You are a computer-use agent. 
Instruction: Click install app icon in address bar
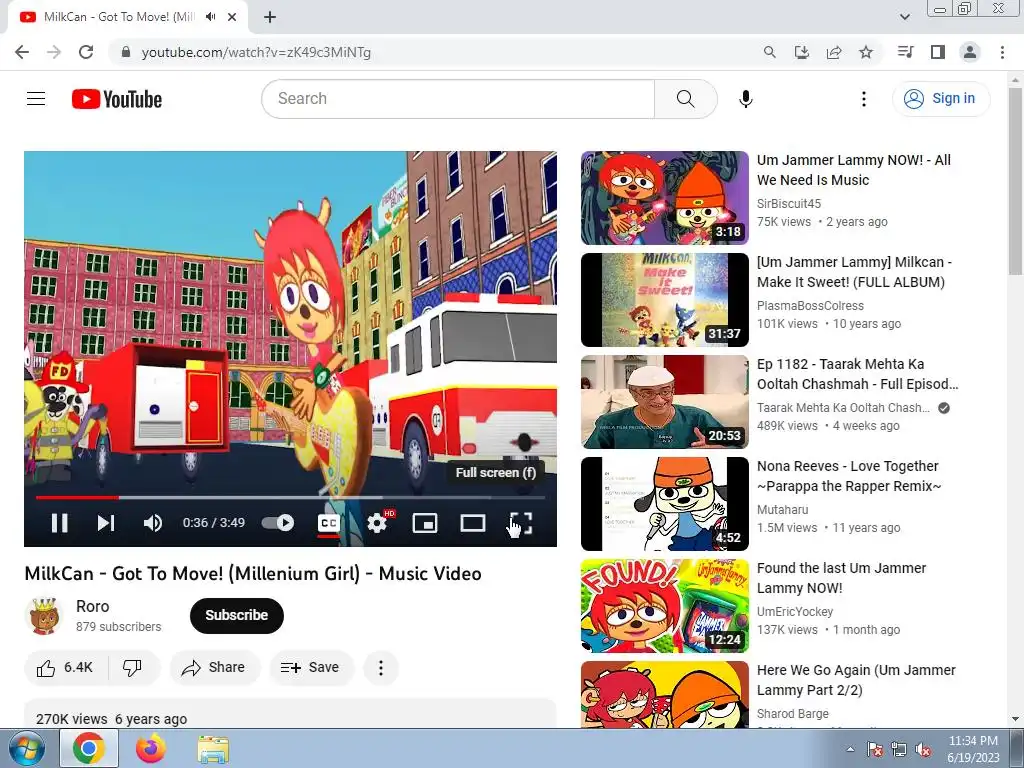coord(802,52)
